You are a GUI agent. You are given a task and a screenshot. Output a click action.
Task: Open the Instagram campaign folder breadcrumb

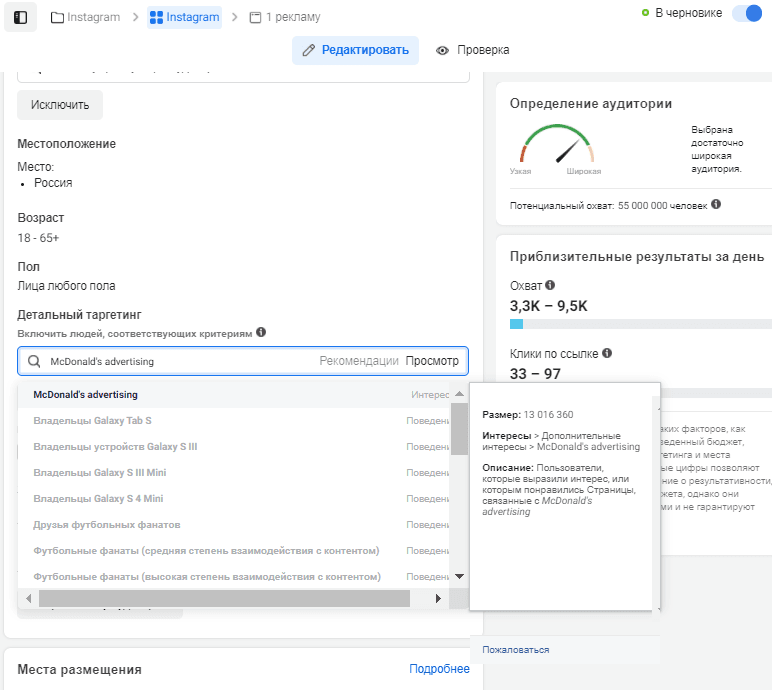(86, 17)
